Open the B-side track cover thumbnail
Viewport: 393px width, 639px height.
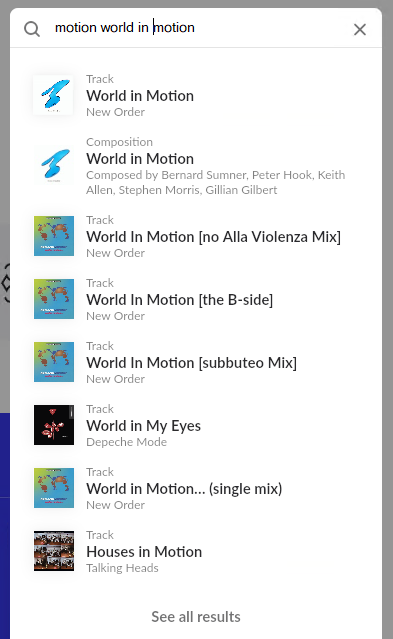(54, 299)
